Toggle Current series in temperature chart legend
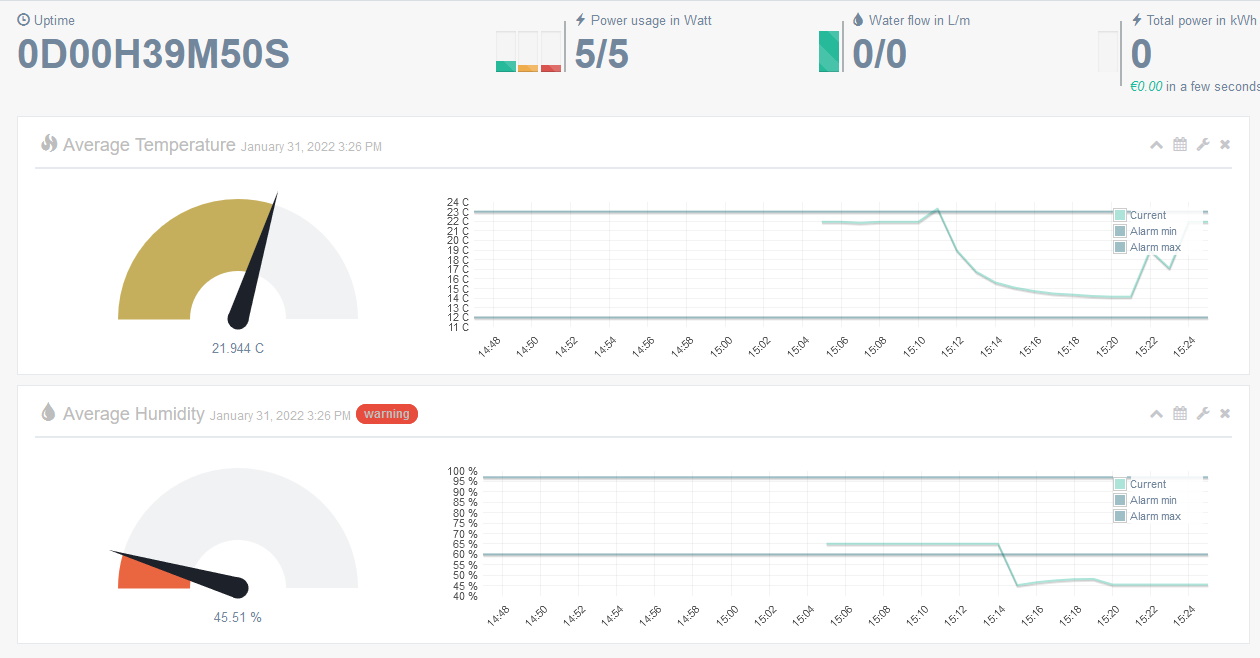Viewport: 1260px width, 658px height. coord(1147,215)
